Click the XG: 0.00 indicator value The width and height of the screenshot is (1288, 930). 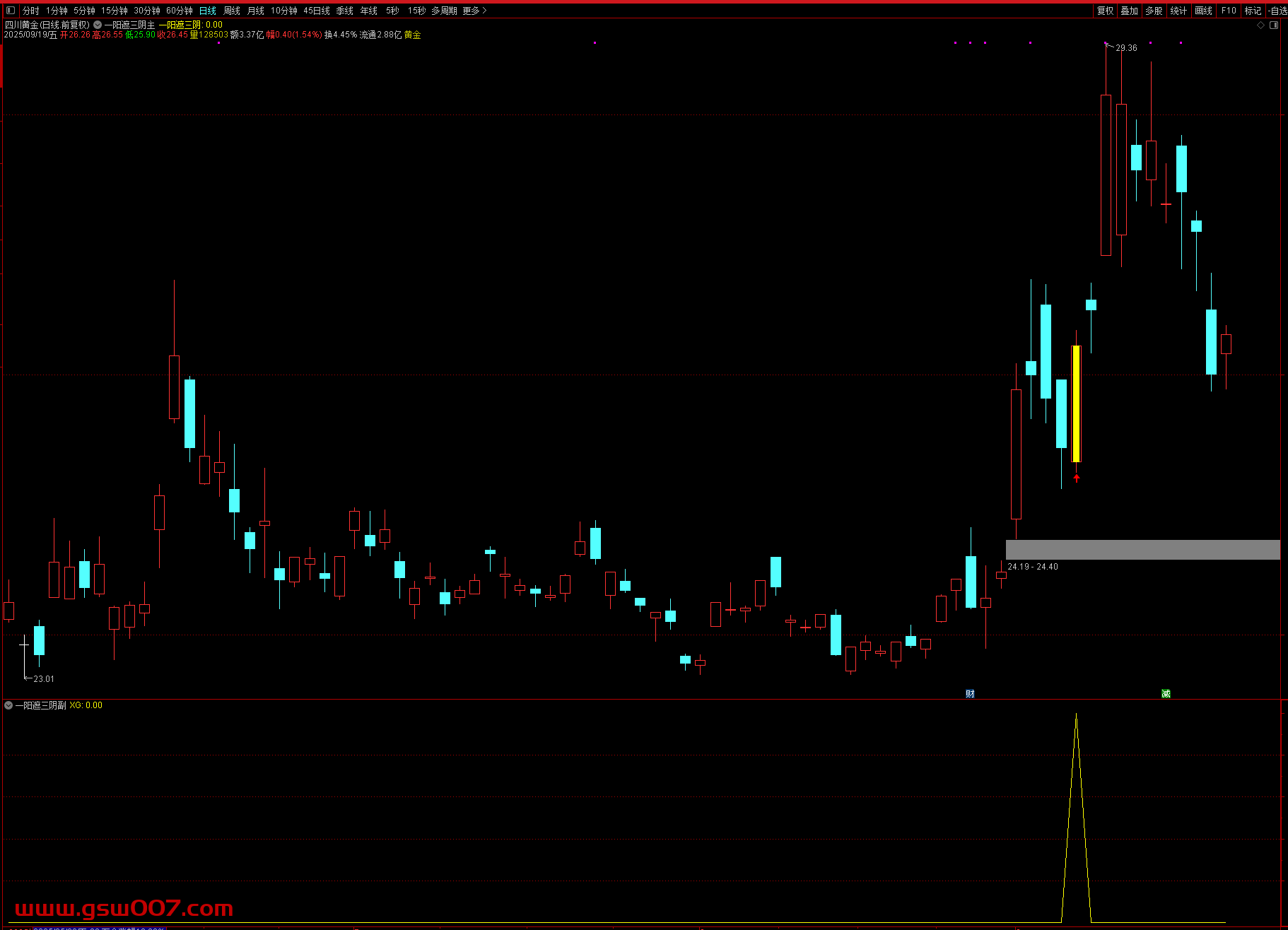pyautogui.click(x=86, y=705)
